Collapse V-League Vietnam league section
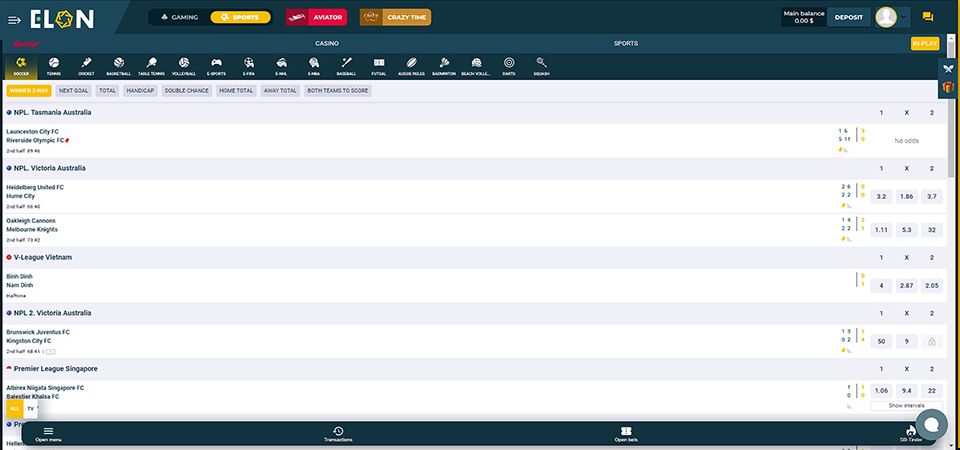Viewport: 960px width, 450px height. tap(474, 257)
